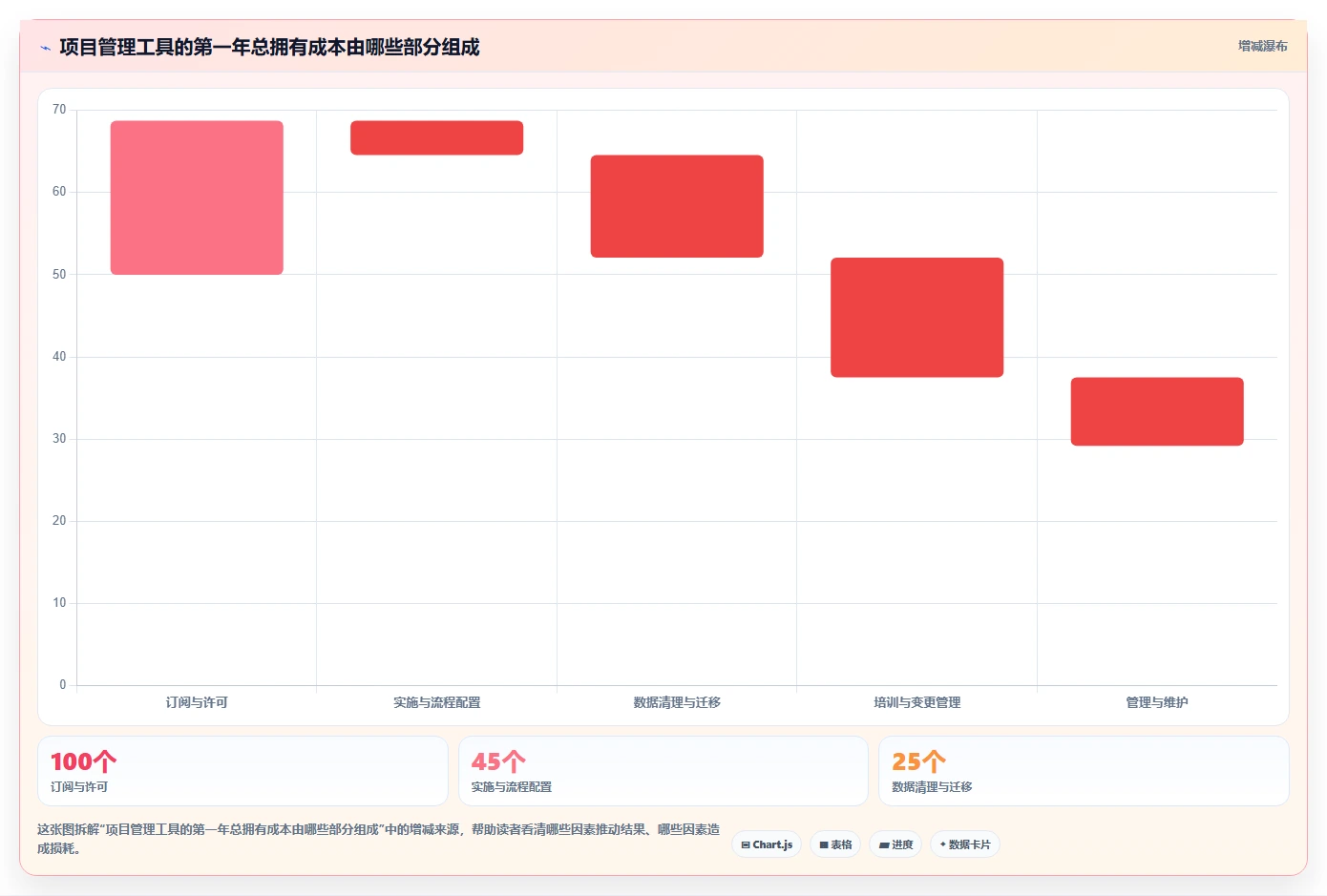Screen dimensions: 1327x896
Task: Click the 数据清理与迁移 x-axis label
Action: (677, 702)
